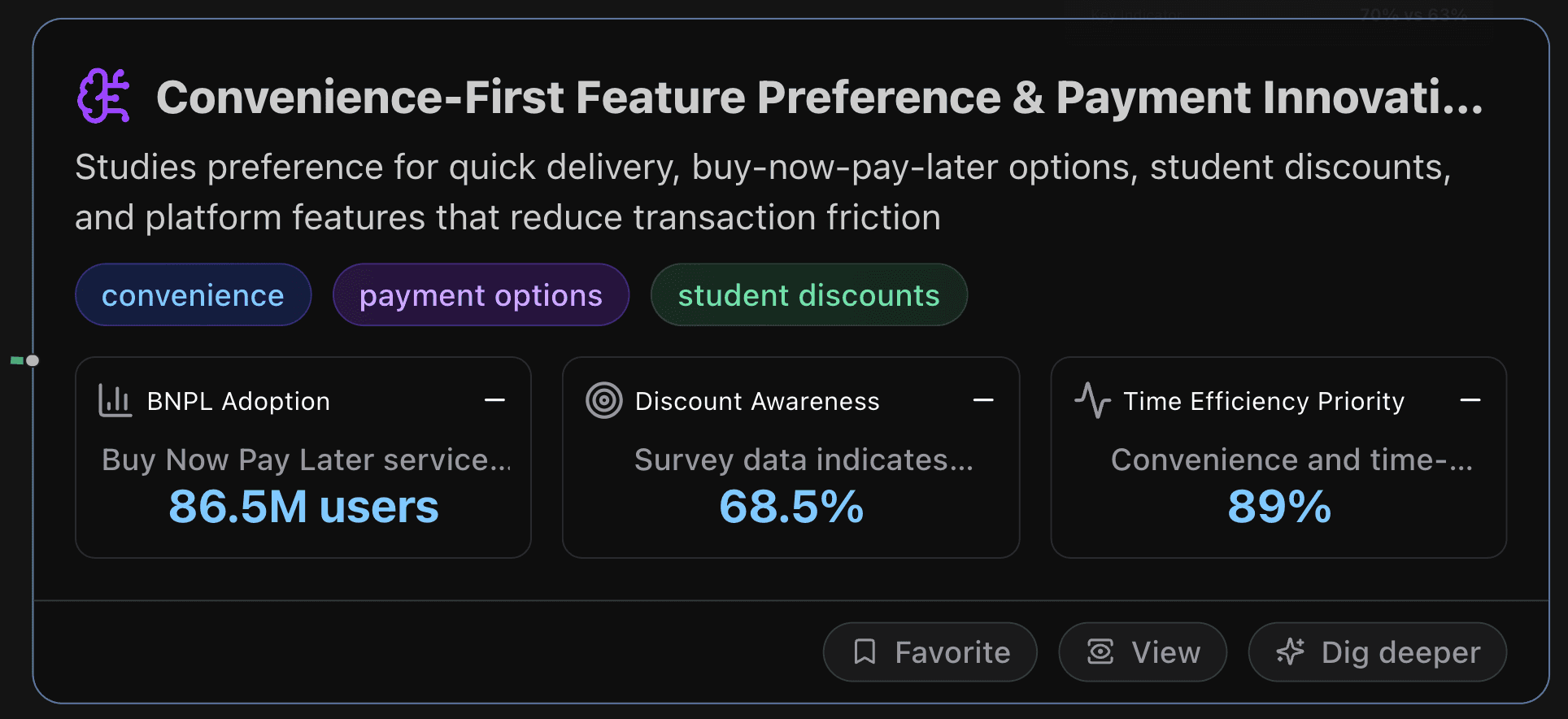
Task: Click the eye icon inside the View button
Action: pos(1100,651)
